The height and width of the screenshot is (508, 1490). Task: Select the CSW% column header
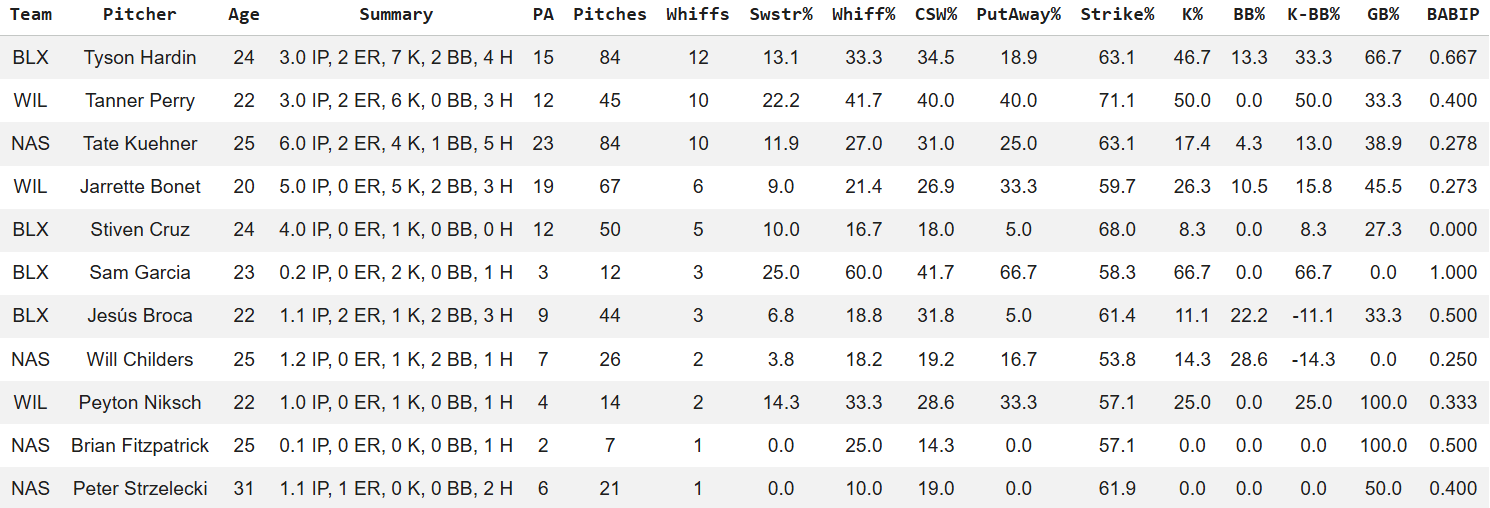click(x=936, y=15)
